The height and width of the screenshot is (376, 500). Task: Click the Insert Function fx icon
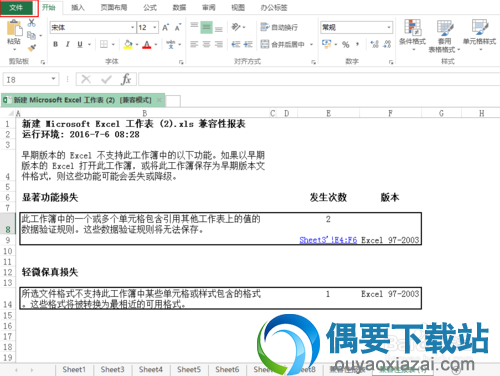pos(126,79)
